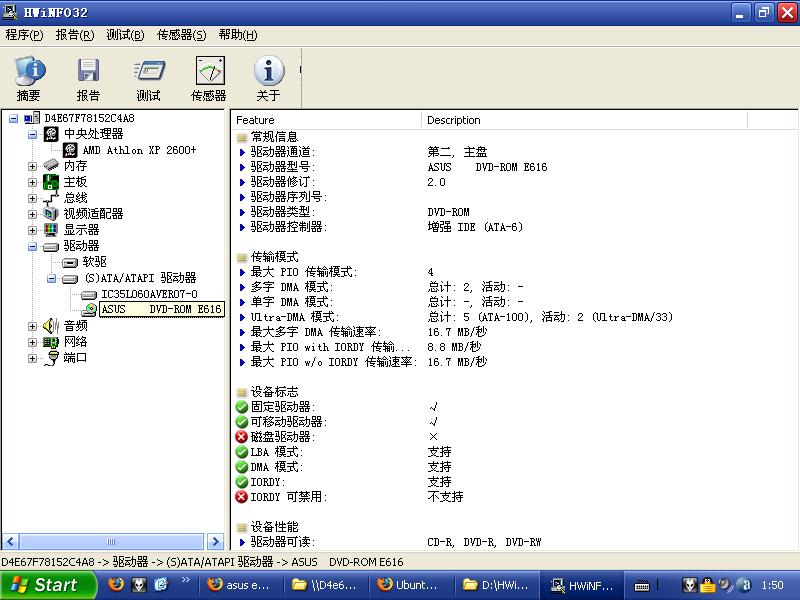Click the 报告 save report toolbar icon
This screenshot has height=600, width=800.
88,79
